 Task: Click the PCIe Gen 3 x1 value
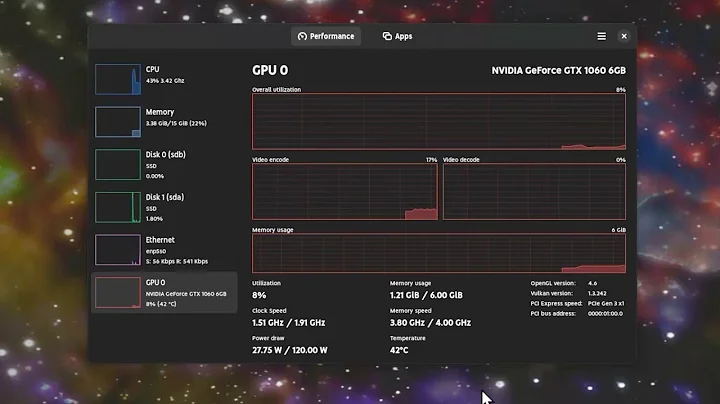point(606,303)
